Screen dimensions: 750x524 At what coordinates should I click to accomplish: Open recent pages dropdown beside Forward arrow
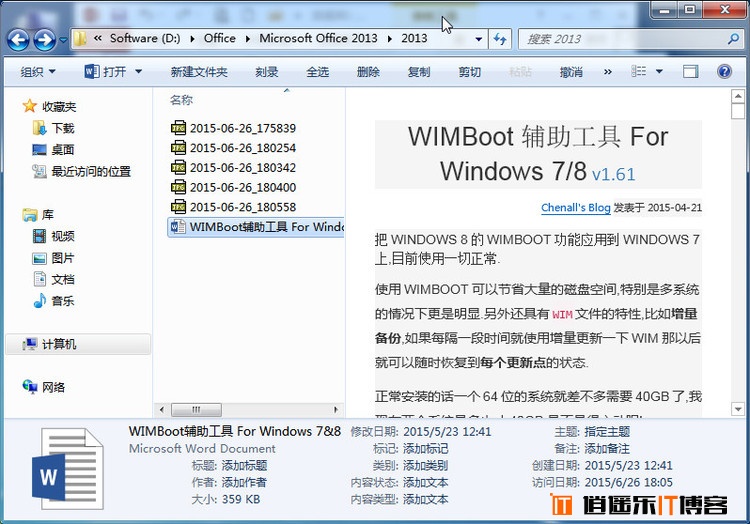(x=63, y=40)
